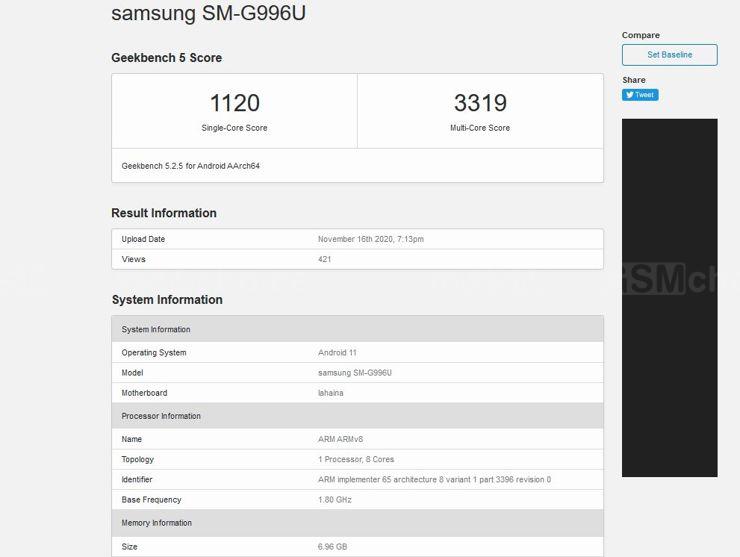Select the ARM implementer 65 identifier value
Viewport: 740px width, 557px height.
[x=435, y=480]
